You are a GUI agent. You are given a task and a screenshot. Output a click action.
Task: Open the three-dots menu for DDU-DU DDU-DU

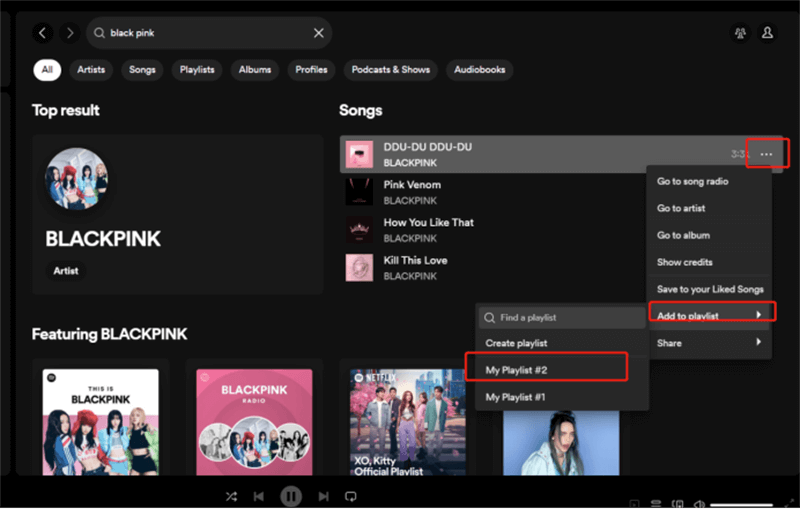point(766,154)
